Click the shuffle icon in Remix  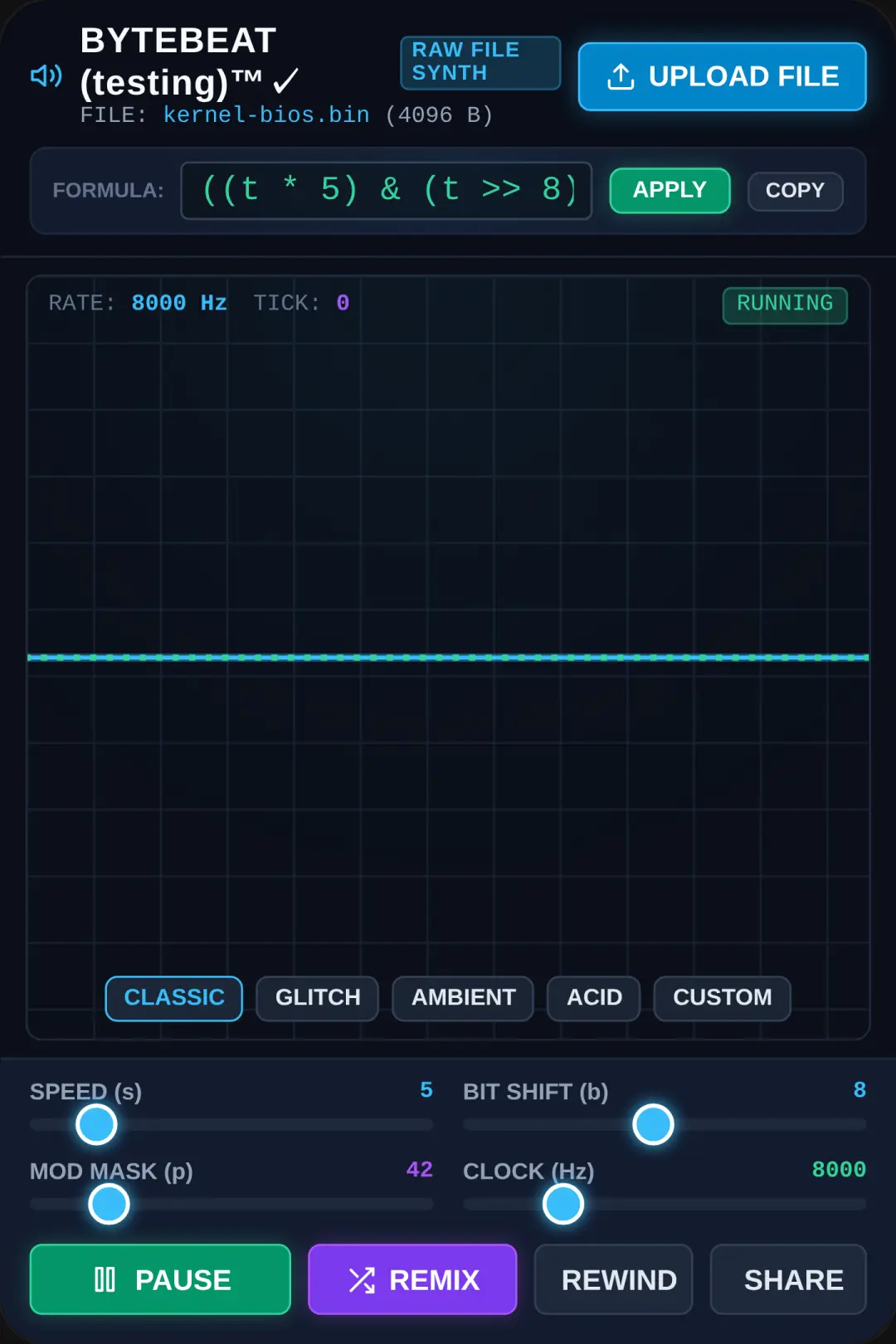362,1279
